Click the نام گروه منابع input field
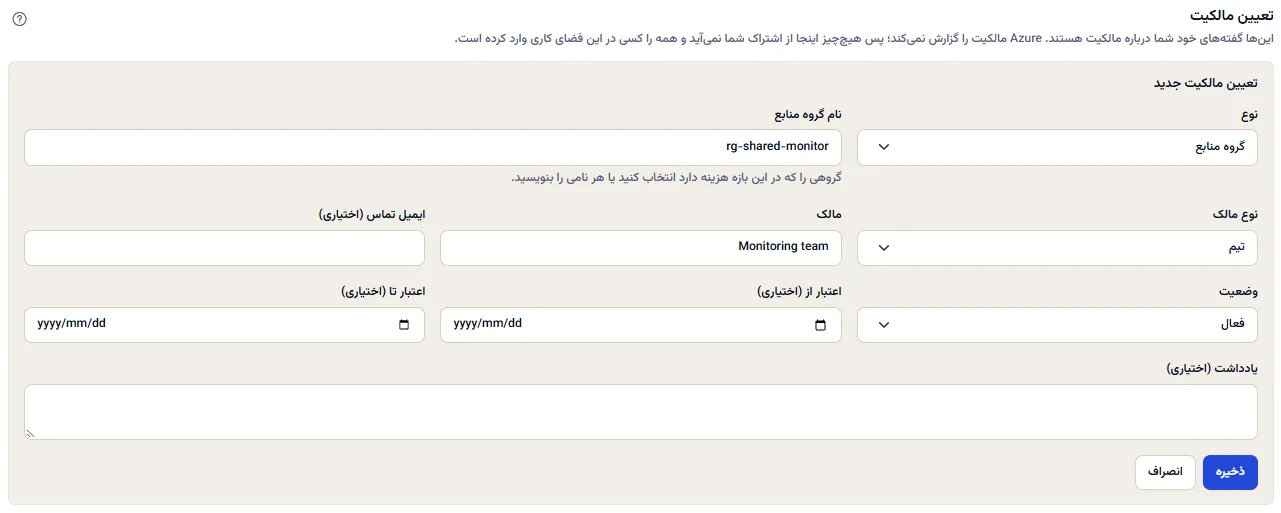Screen dimensions: 1281x513 433,147
